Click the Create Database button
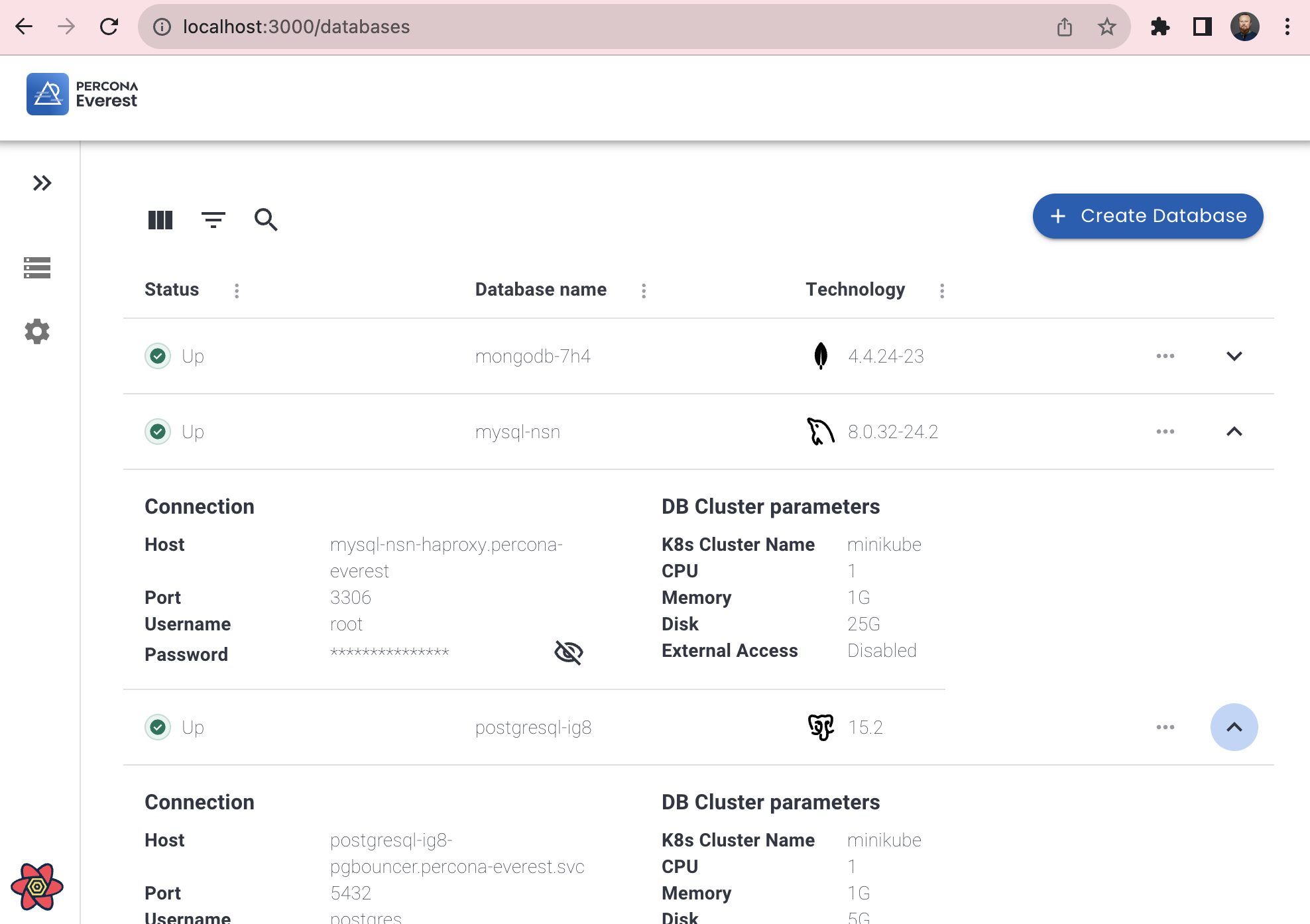Image resolution: width=1310 pixels, height=924 pixels. [x=1149, y=216]
